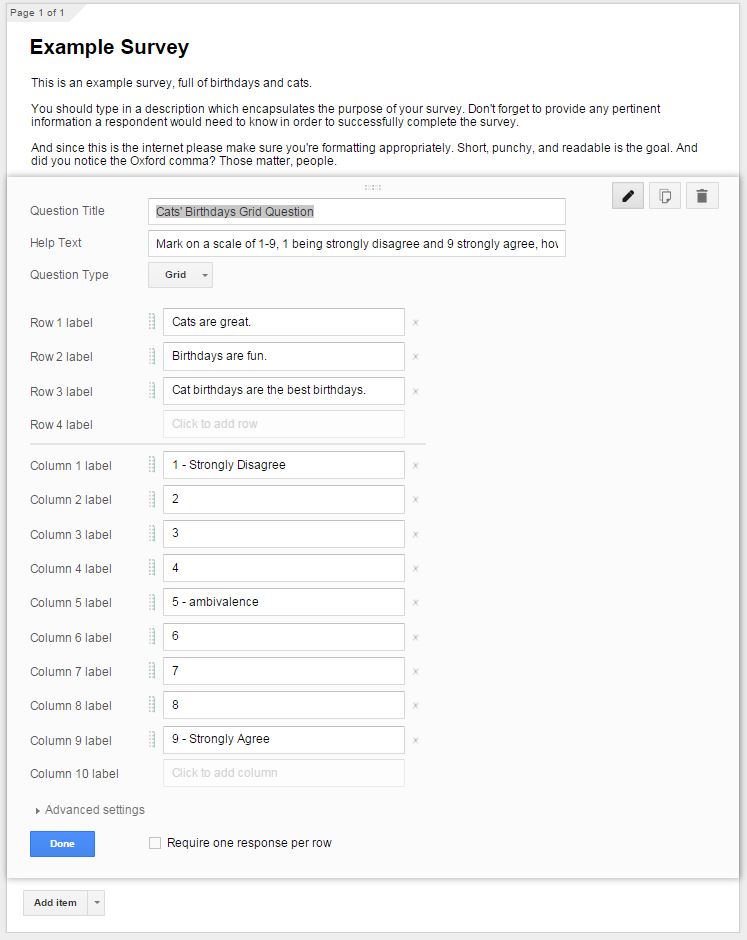Click the duplicate question icon
747x940 pixels.
click(664, 195)
